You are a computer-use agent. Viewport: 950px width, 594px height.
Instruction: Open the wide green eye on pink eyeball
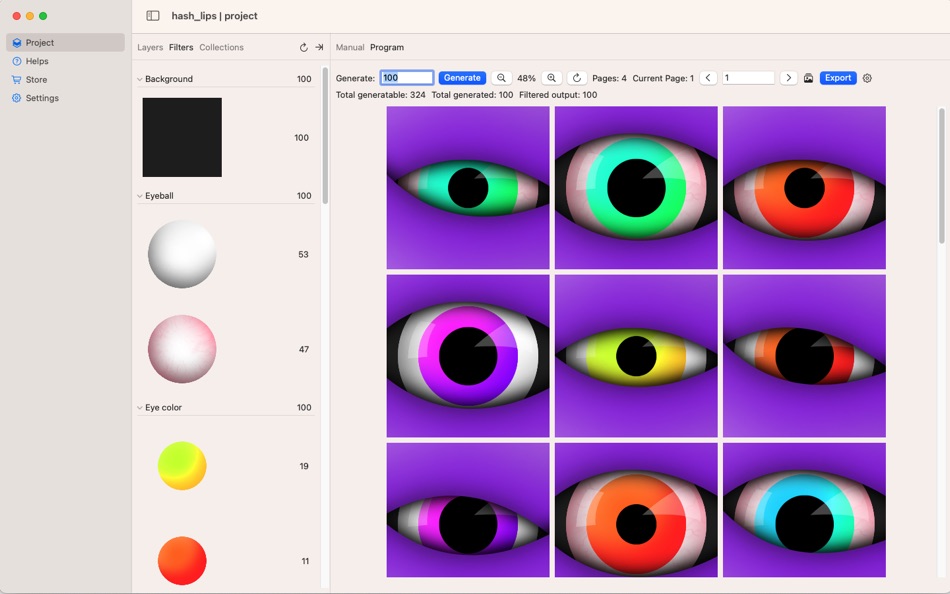click(636, 188)
